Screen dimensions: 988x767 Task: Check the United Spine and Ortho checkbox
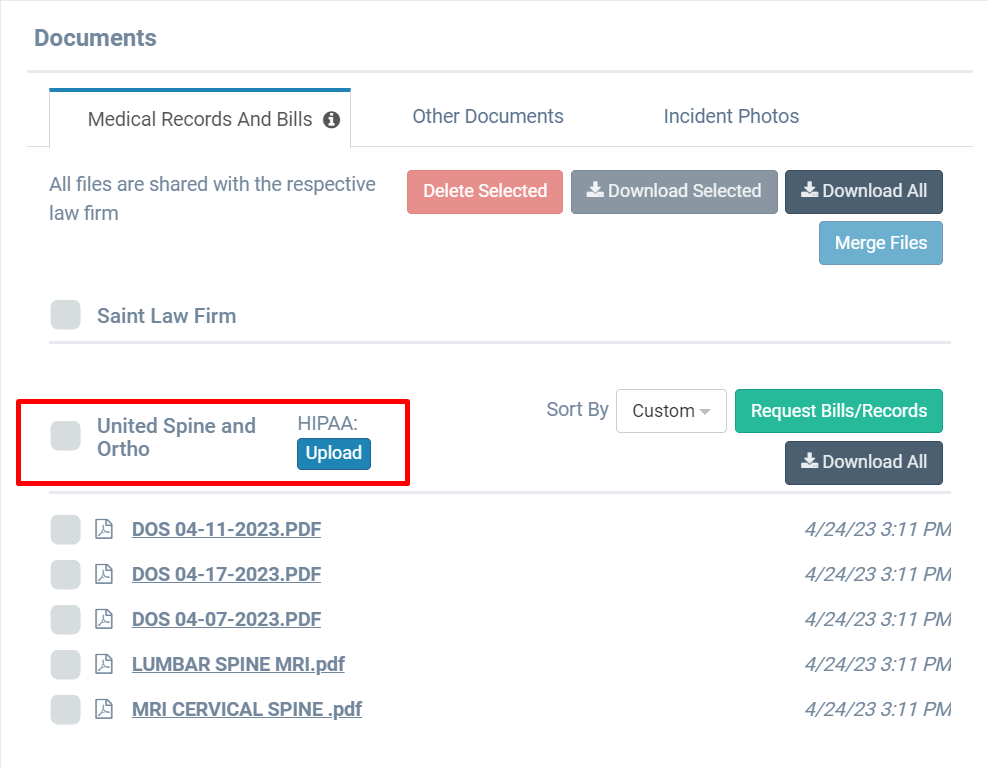pyautogui.click(x=66, y=436)
